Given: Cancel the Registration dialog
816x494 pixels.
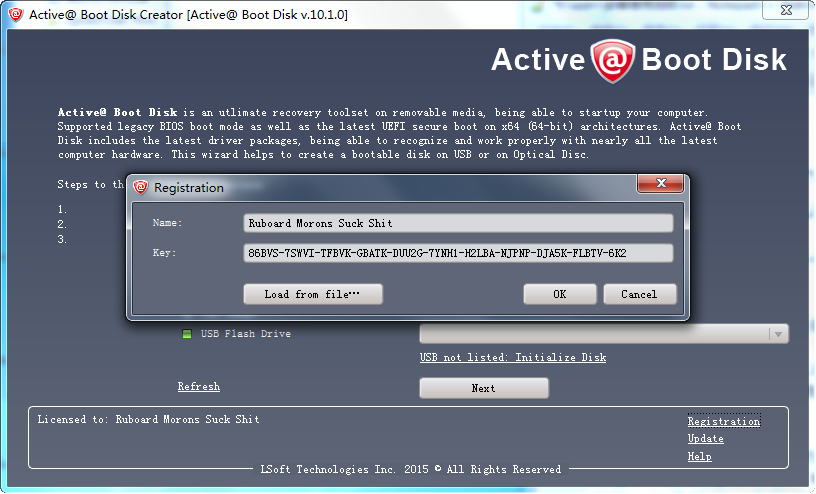Looking at the screenshot, I should pos(639,294).
